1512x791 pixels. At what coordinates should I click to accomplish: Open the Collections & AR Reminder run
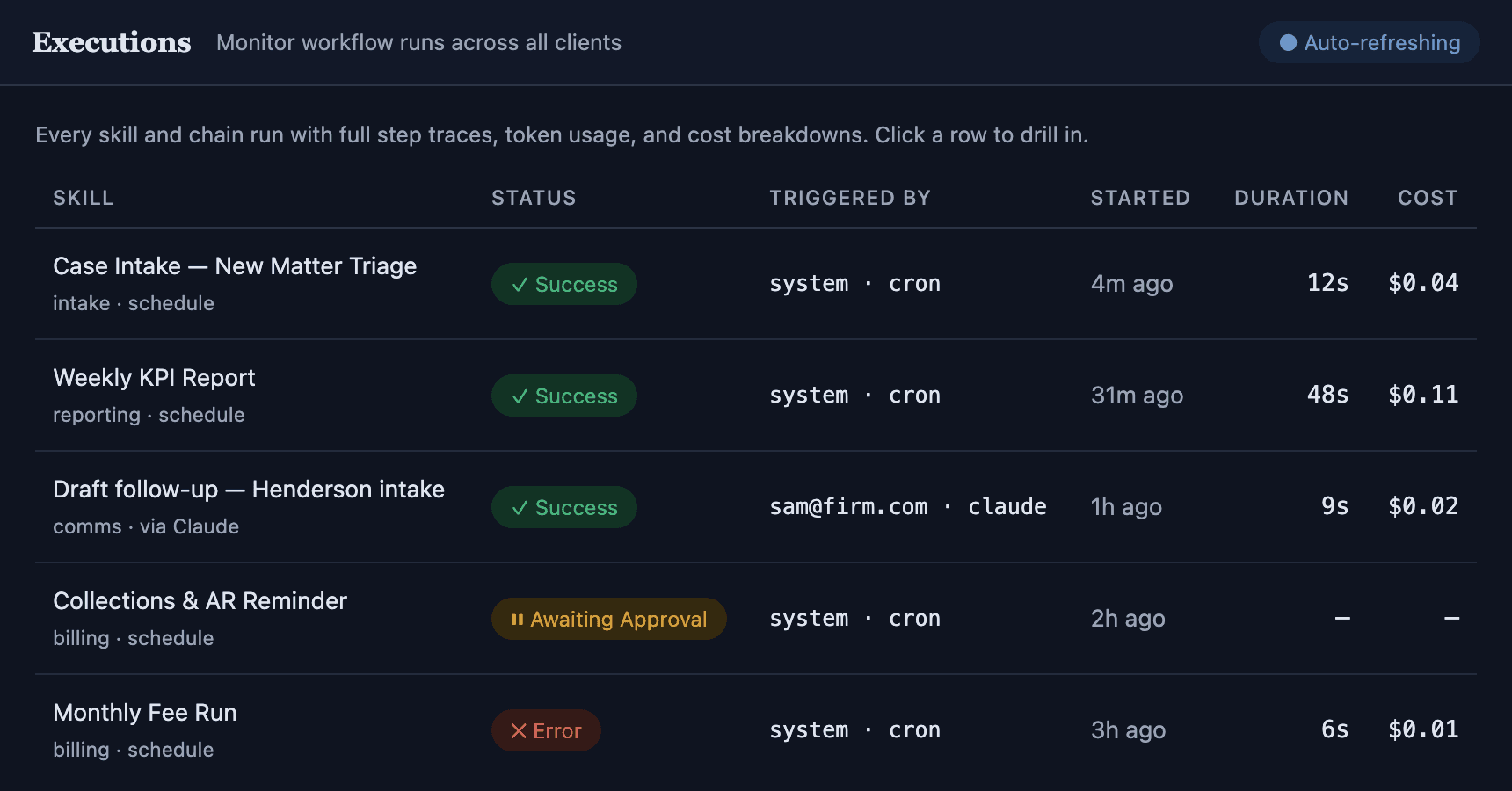756,619
